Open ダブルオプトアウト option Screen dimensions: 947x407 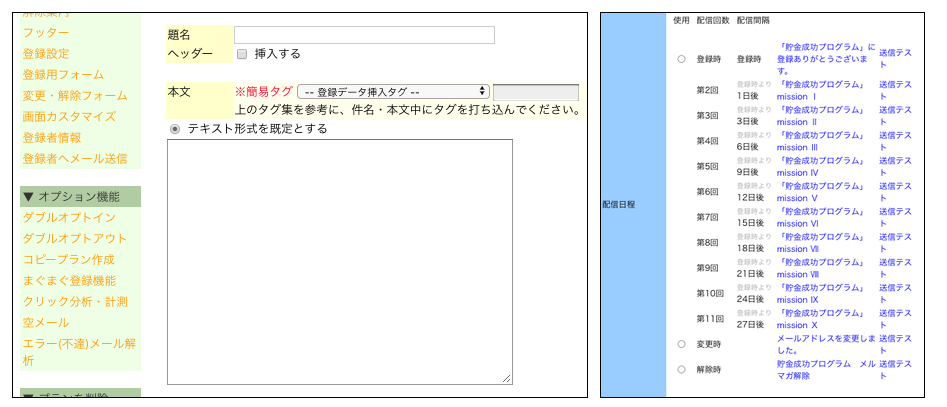click(75, 239)
